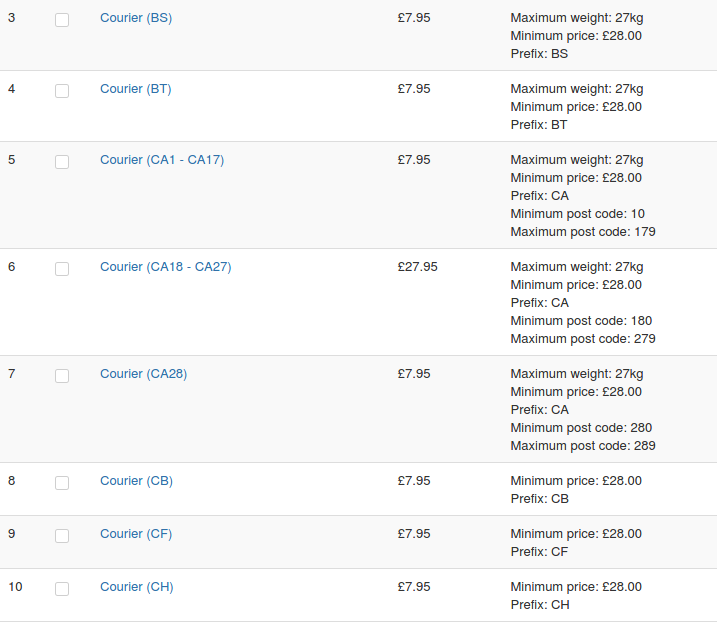Open the Courier (CF) shipping method

click(x=136, y=534)
